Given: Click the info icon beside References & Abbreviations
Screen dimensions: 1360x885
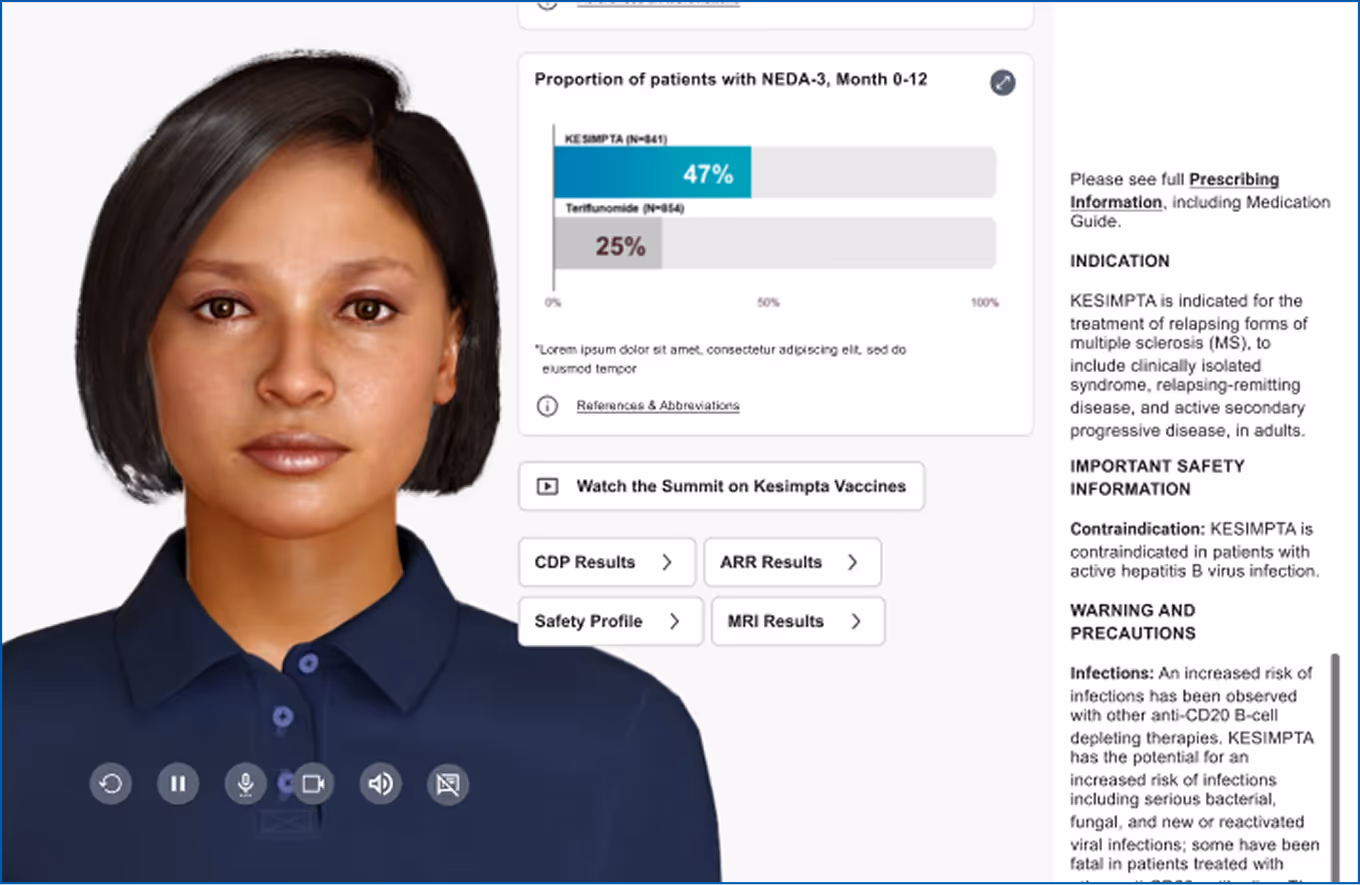Looking at the screenshot, I should 547,406.
